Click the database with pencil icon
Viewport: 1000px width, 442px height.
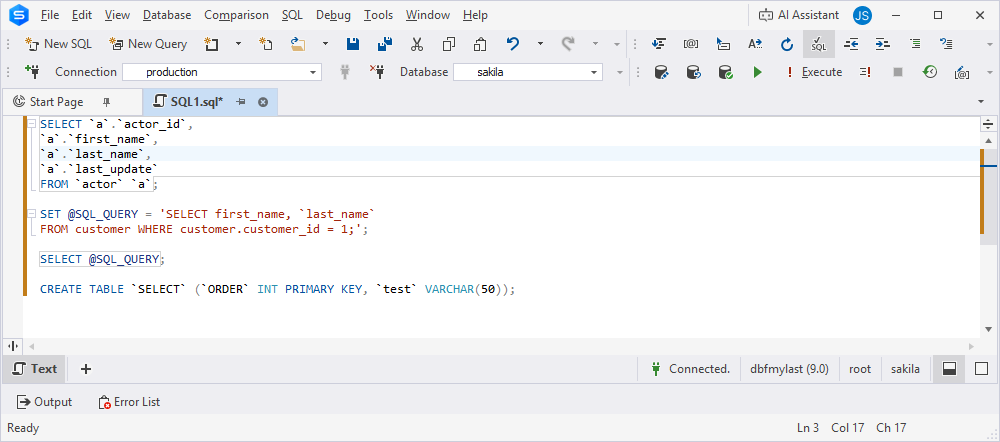[661, 72]
